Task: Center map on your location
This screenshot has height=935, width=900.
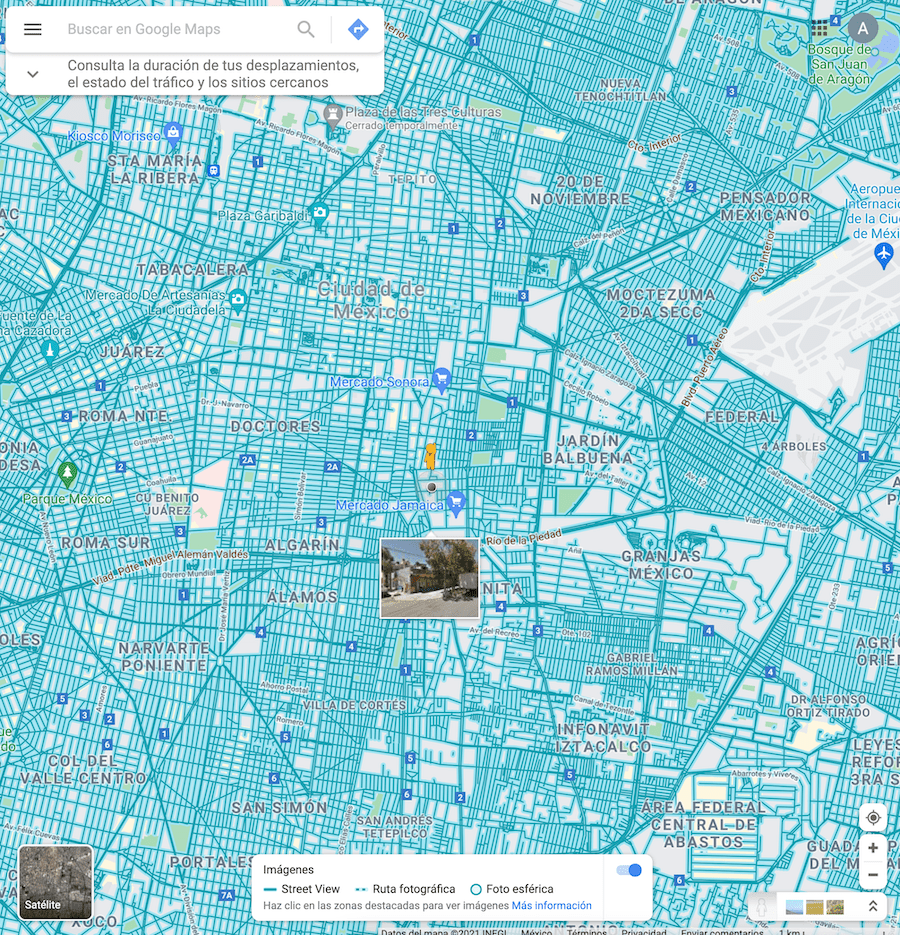Action: 873,818
